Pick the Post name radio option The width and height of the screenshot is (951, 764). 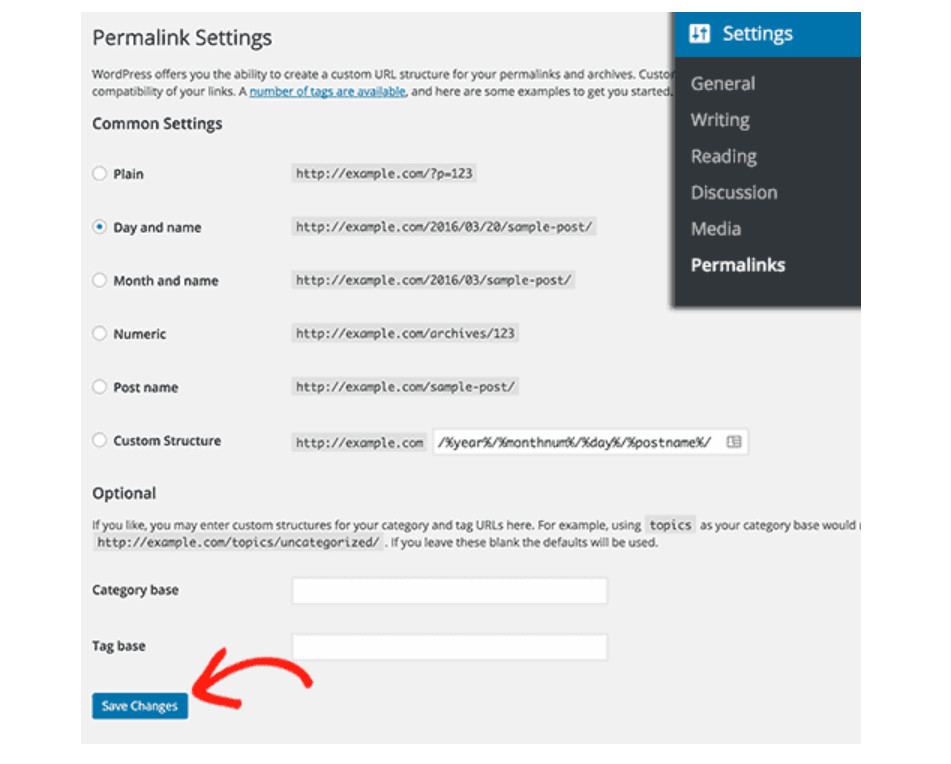pos(99,387)
